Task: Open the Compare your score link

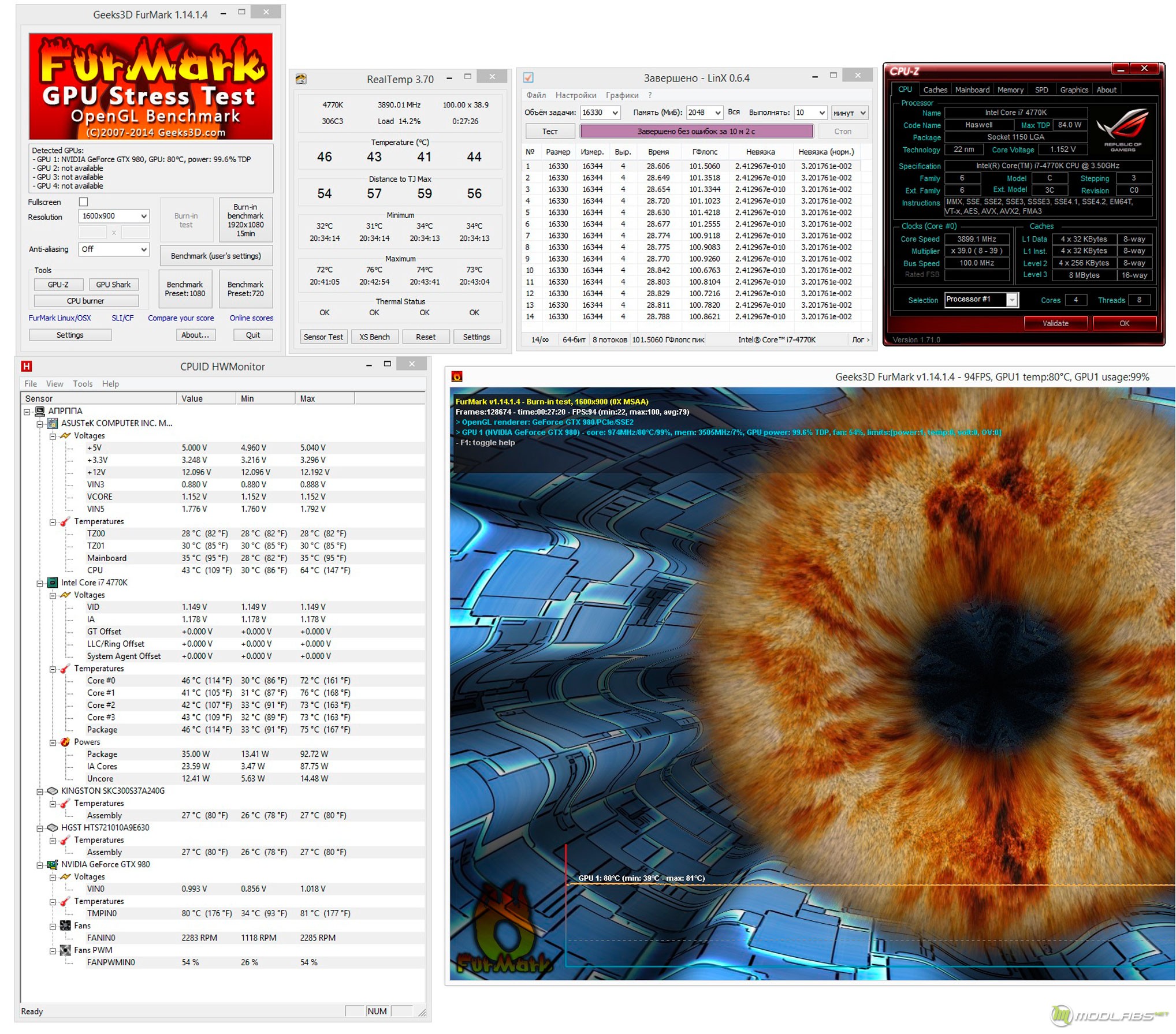Action: tap(181, 318)
